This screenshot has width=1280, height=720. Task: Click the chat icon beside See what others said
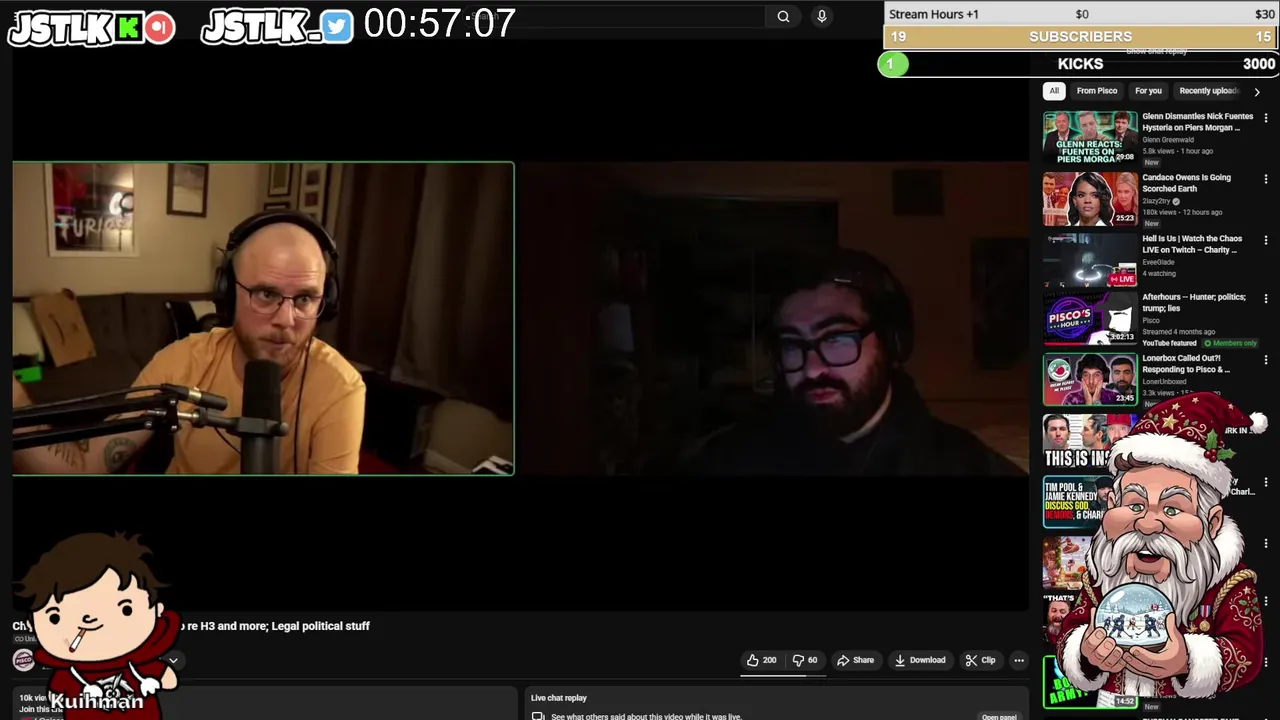[538, 716]
